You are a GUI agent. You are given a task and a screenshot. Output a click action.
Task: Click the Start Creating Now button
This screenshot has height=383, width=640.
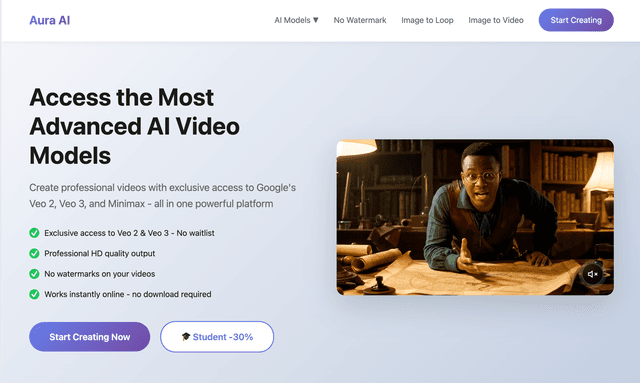(x=89, y=337)
